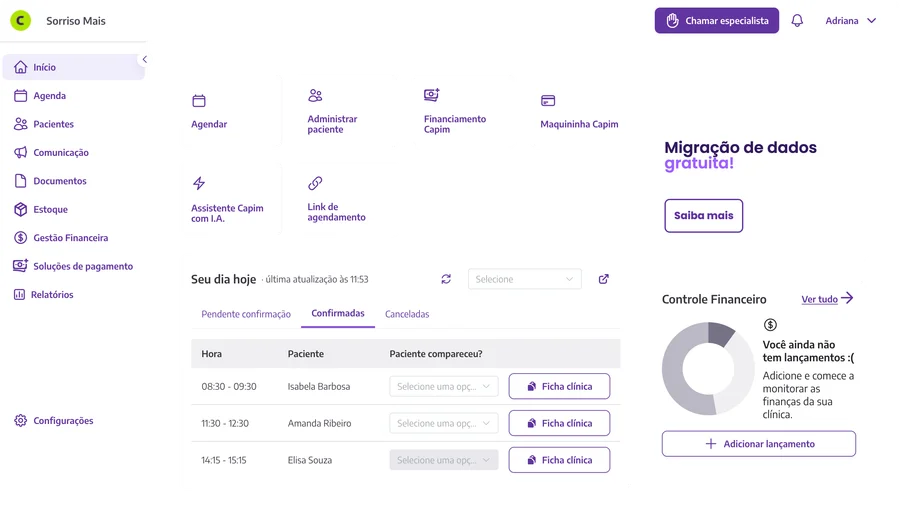
Task: Click the Hora column header
Action: [211, 354]
